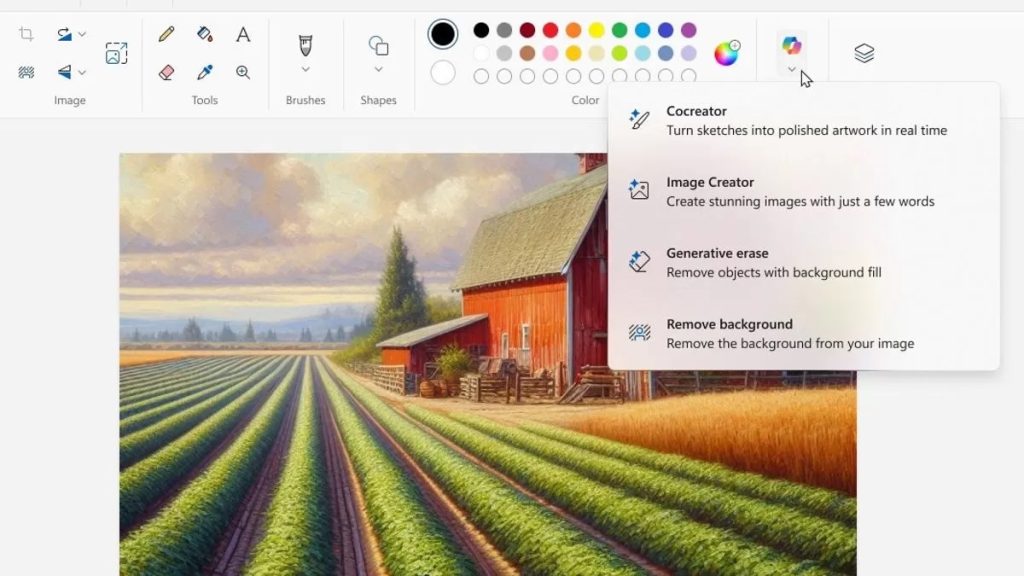Click the Resize image icon

tap(116, 53)
